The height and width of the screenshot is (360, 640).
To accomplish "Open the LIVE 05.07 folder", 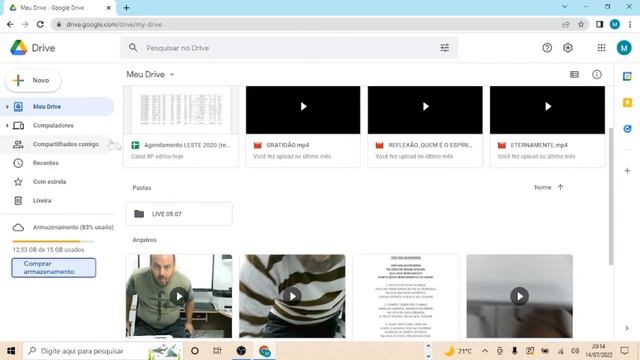I will (179, 214).
